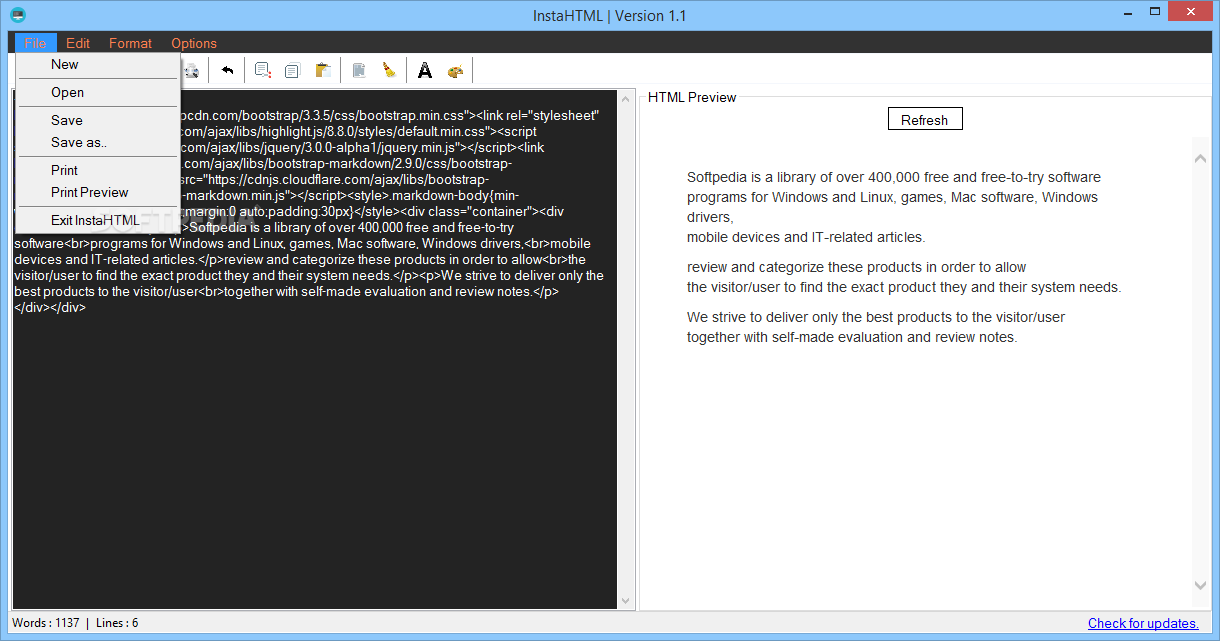Click the copy toolbar icon
Viewport: 1220px width, 641px height.
[292, 70]
